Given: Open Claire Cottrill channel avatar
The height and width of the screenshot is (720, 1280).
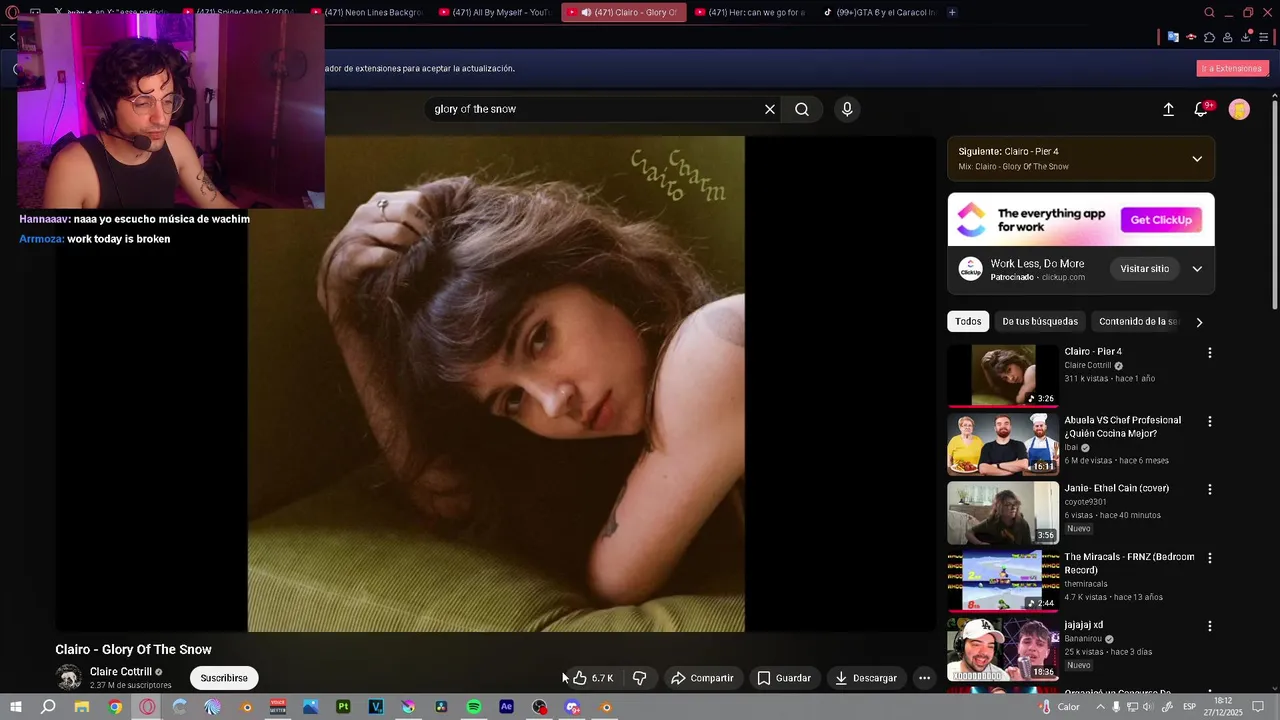Looking at the screenshot, I should [x=69, y=677].
